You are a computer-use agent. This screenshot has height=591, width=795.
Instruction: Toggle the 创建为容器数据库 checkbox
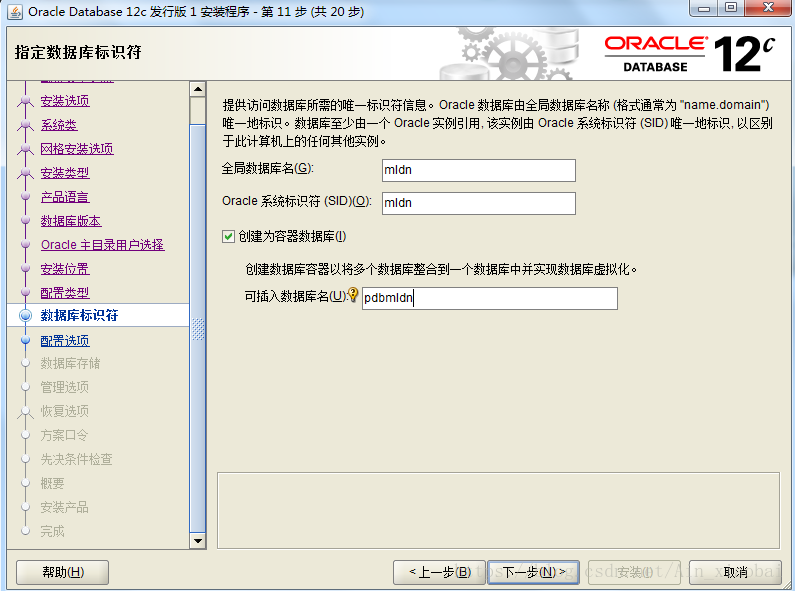click(x=228, y=237)
